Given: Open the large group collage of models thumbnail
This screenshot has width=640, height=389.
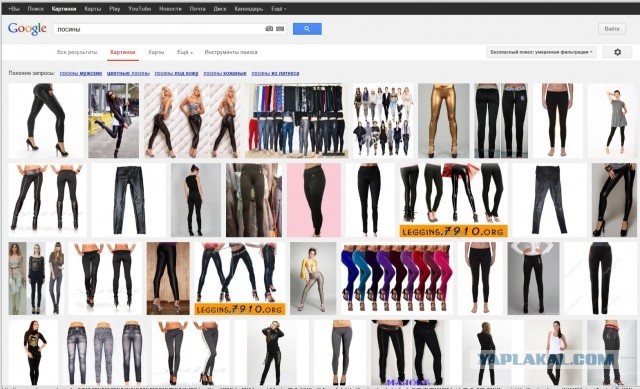Looking at the screenshot, I should click(383, 120).
